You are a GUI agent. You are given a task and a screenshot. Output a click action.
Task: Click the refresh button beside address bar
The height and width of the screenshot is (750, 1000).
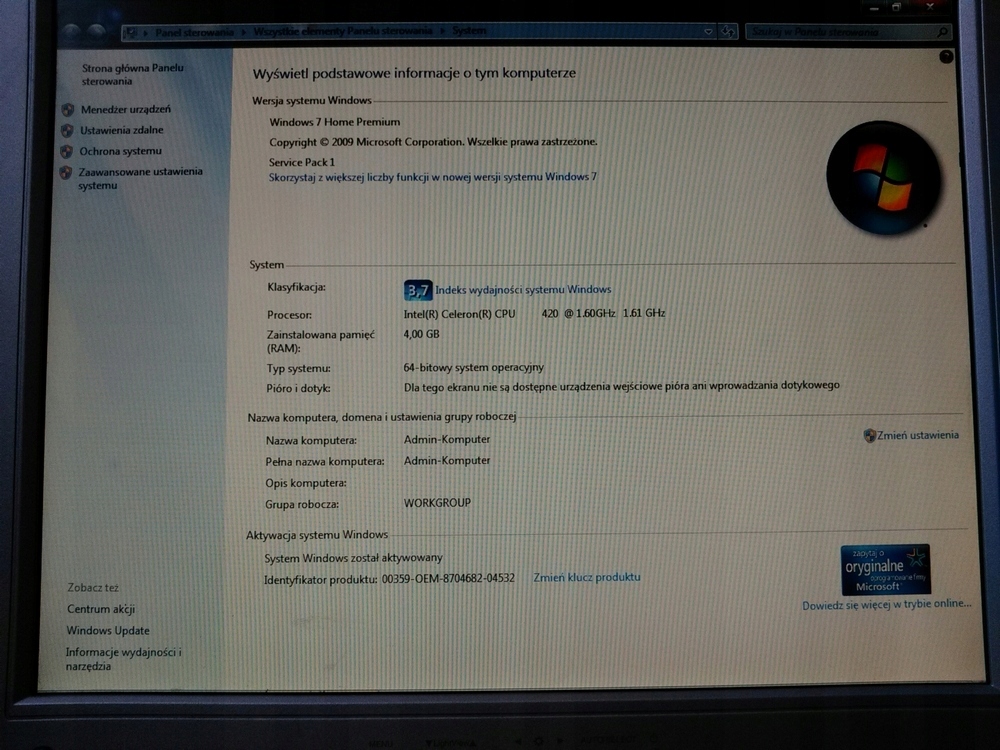(x=728, y=31)
